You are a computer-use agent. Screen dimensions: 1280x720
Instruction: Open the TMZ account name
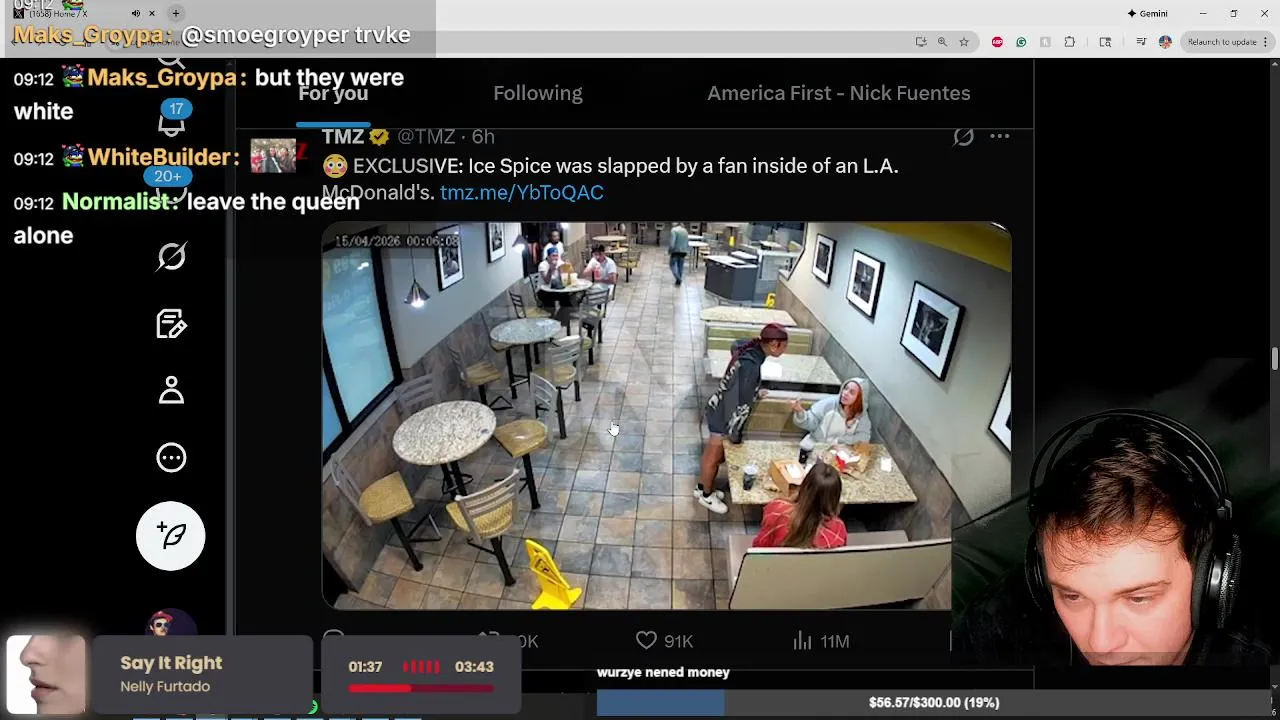(x=343, y=137)
